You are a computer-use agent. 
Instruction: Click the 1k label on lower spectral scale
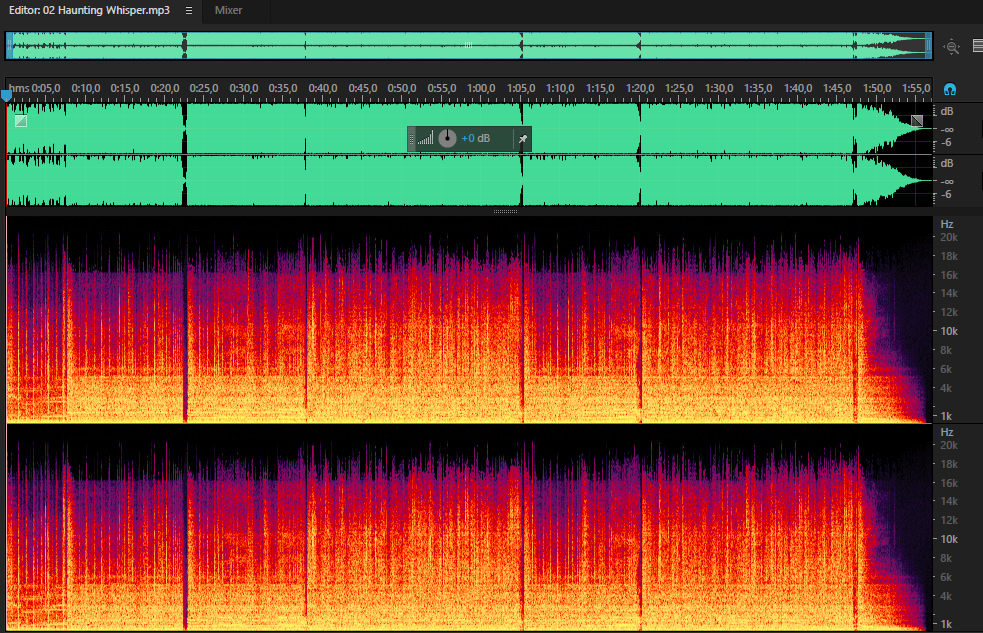pyautogui.click(x=946, y=624)
